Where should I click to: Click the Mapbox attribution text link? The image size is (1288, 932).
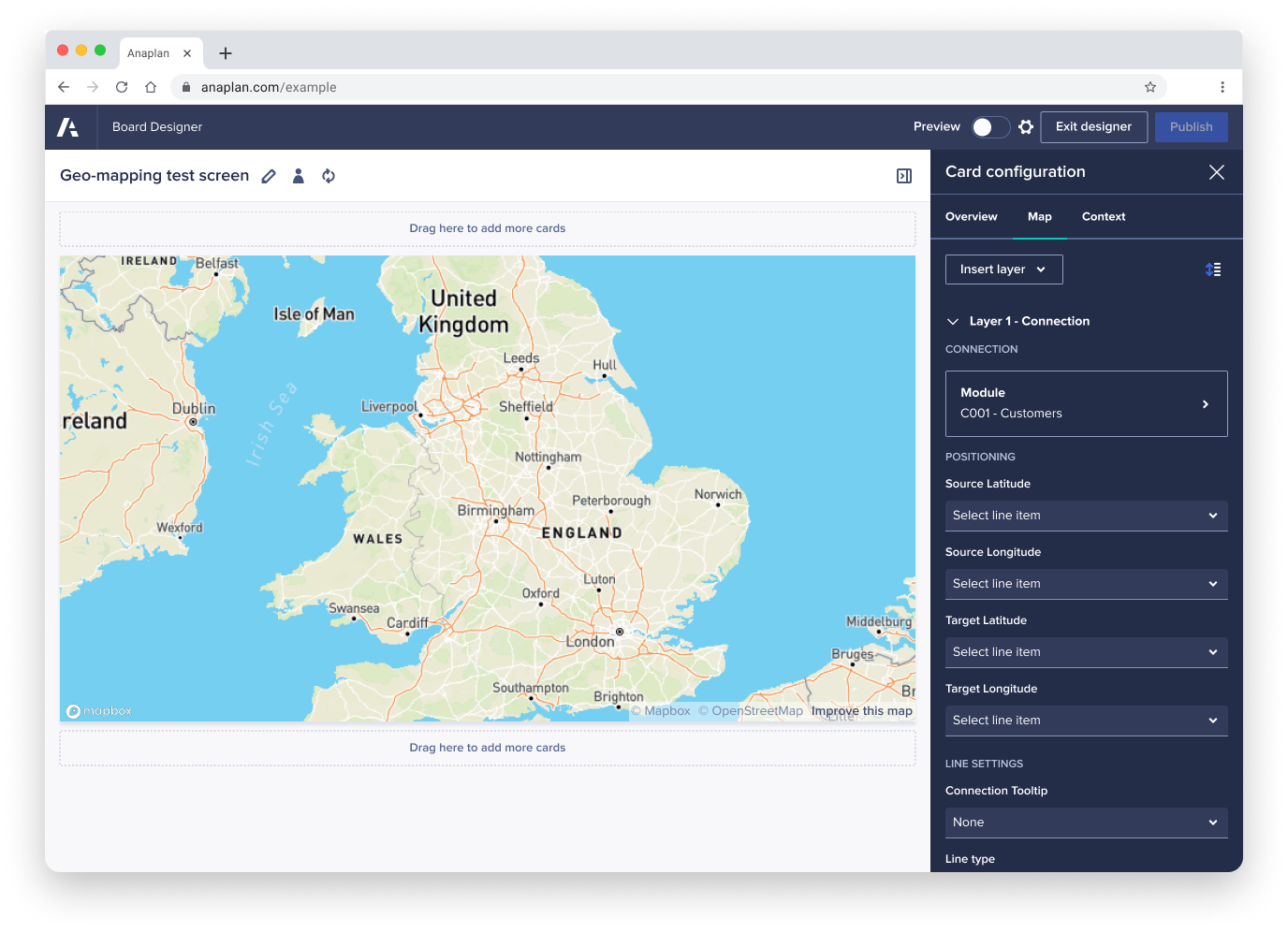[x=661, y=711]
